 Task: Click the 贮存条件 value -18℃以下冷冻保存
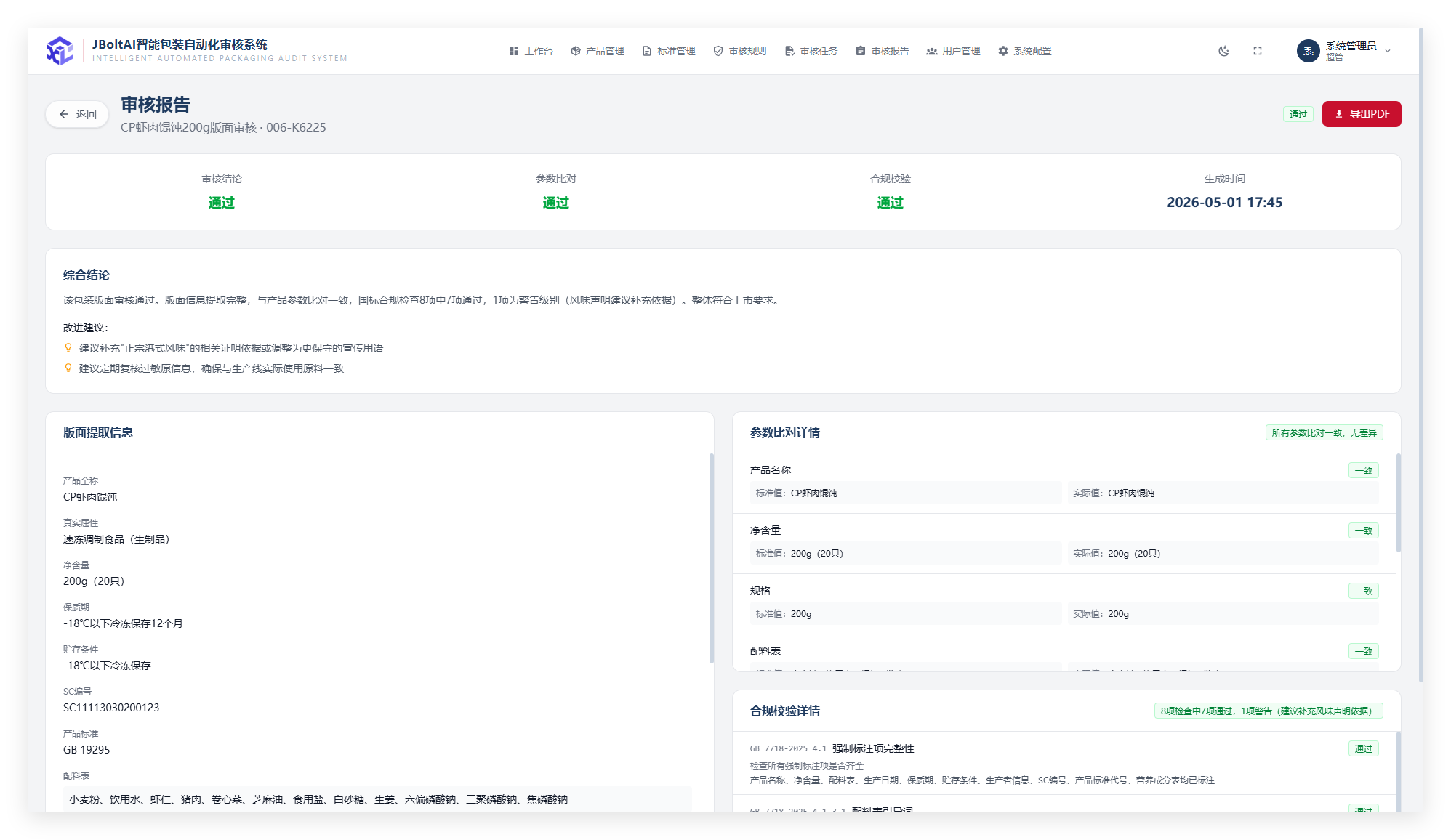(107, 666)
